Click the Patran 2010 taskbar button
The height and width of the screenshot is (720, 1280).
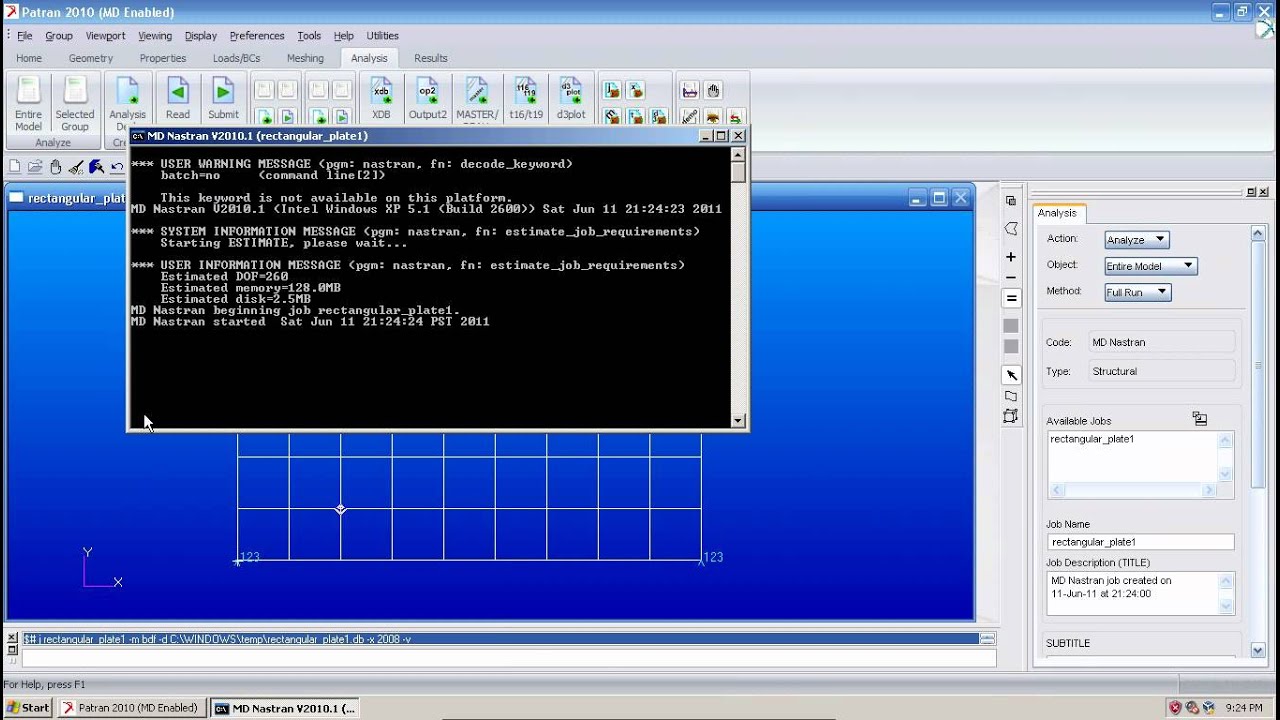[x=132, y=707]
